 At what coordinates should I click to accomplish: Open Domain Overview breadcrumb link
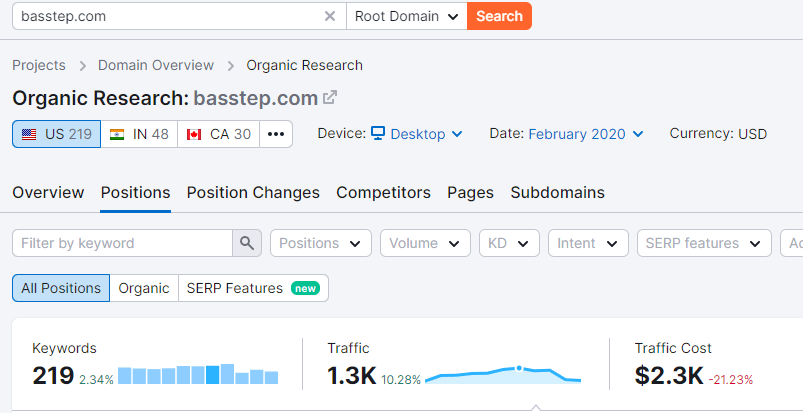[156, 66]
